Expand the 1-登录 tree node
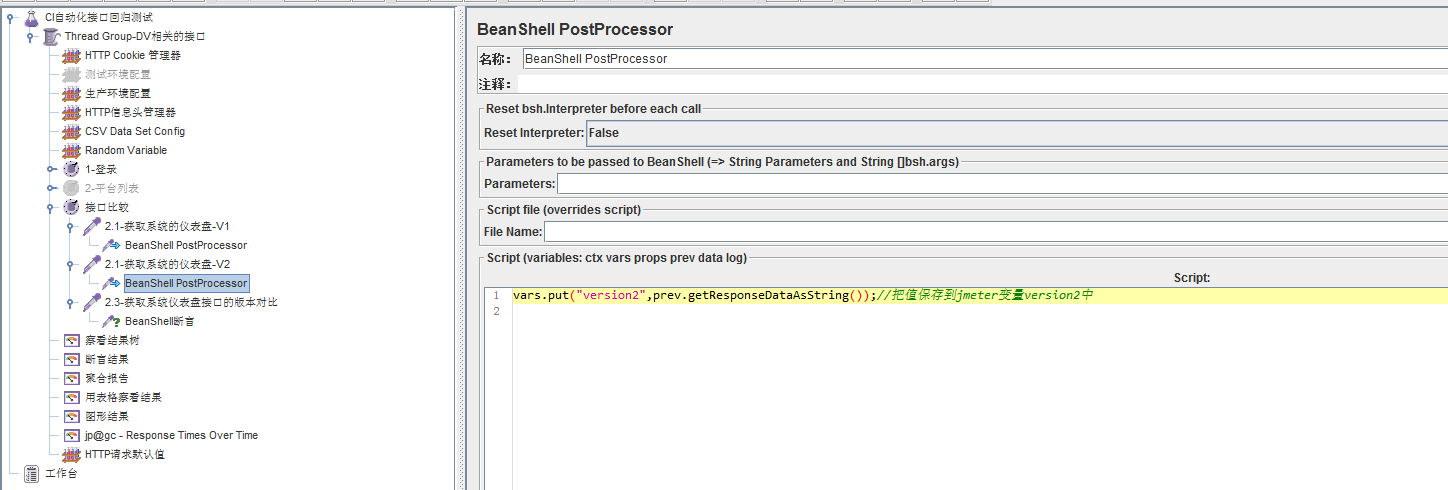 pyautogui.click(x=51, y=169)
